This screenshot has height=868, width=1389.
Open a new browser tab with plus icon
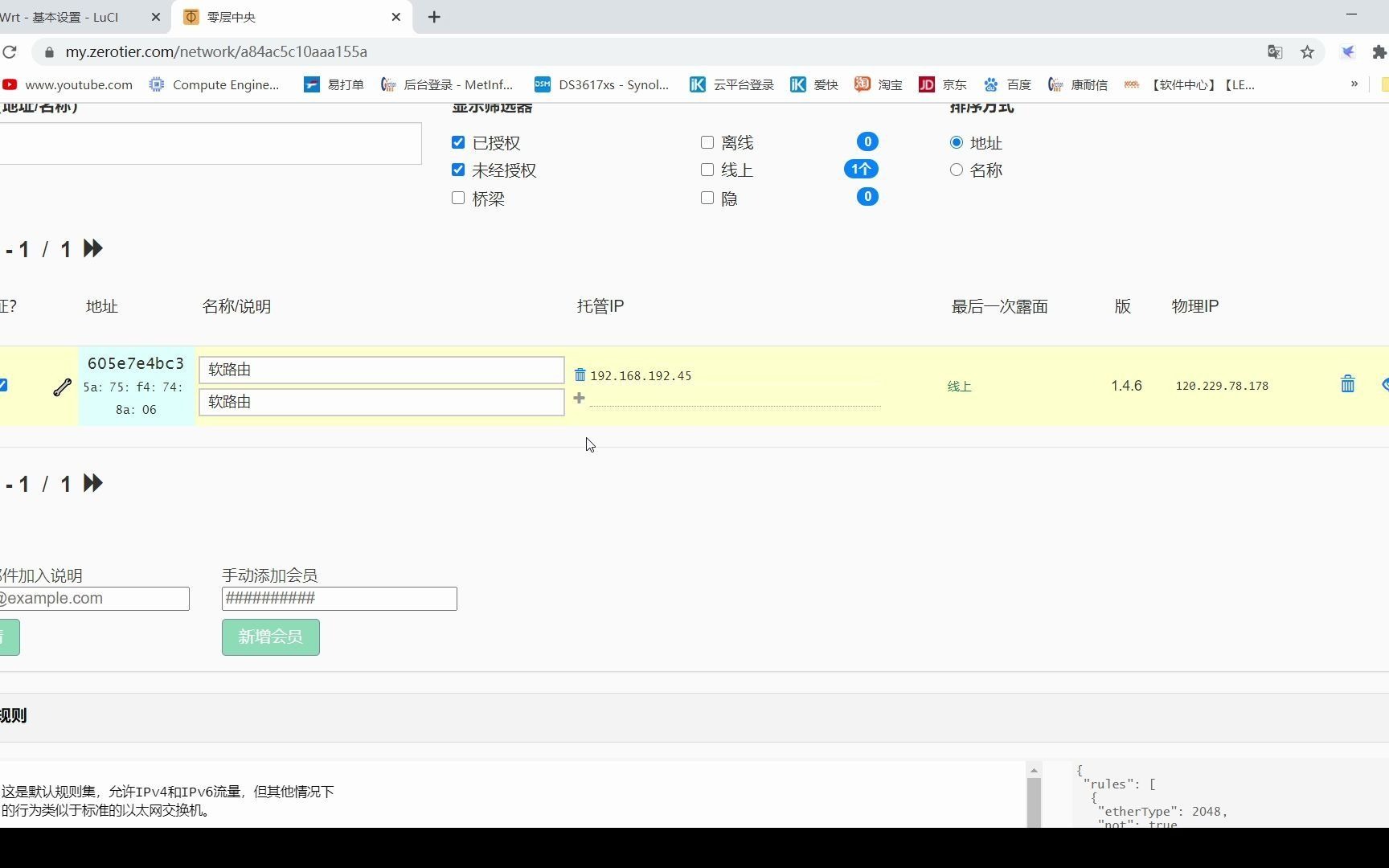pyautogui.click(x=434, y=17)
